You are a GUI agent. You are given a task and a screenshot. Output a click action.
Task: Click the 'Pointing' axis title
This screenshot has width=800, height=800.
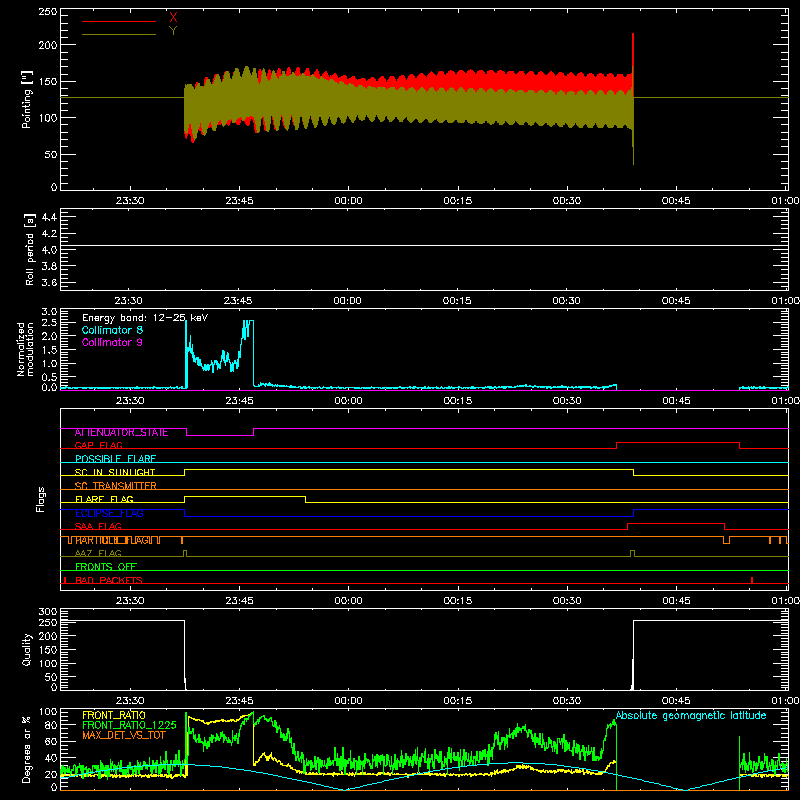27,99
